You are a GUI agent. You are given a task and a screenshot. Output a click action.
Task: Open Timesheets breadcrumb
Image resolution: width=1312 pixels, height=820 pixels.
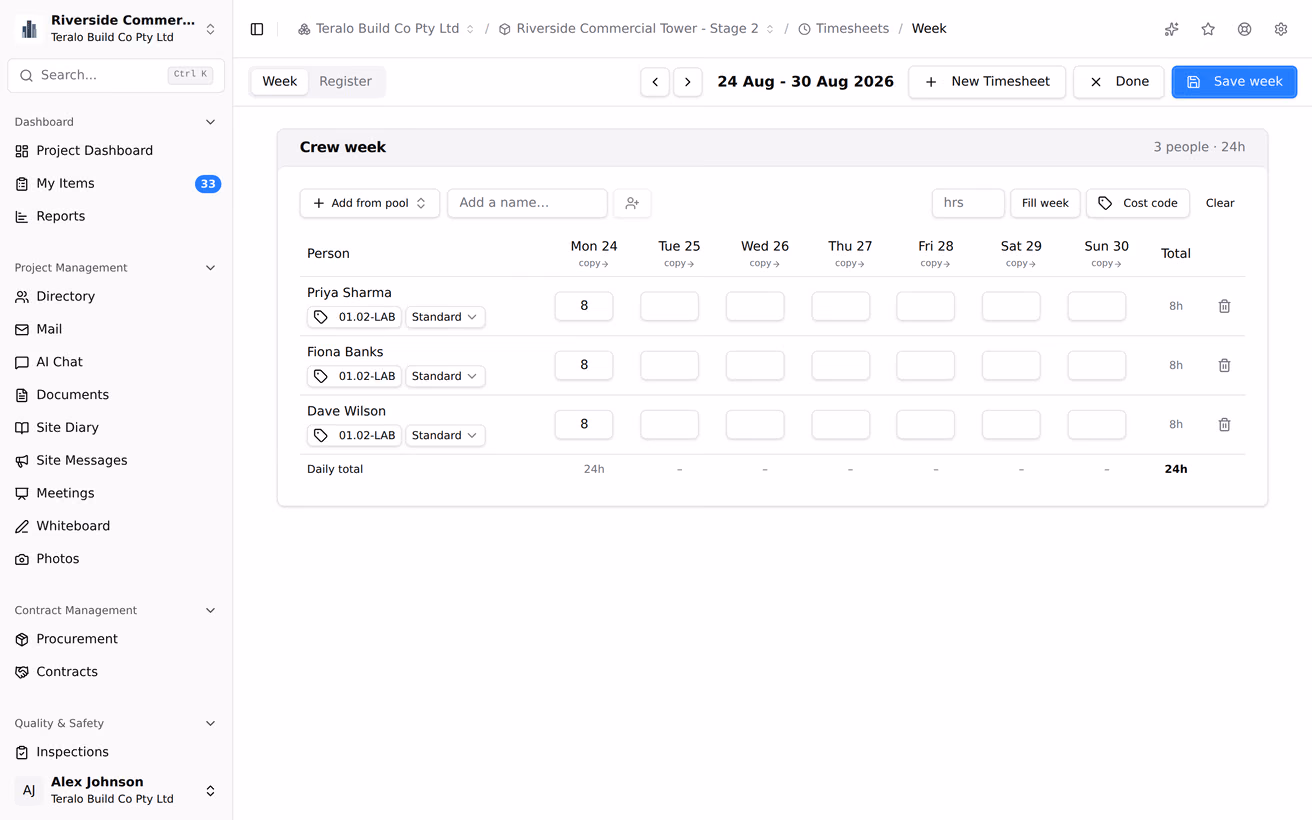click(843, 29)
